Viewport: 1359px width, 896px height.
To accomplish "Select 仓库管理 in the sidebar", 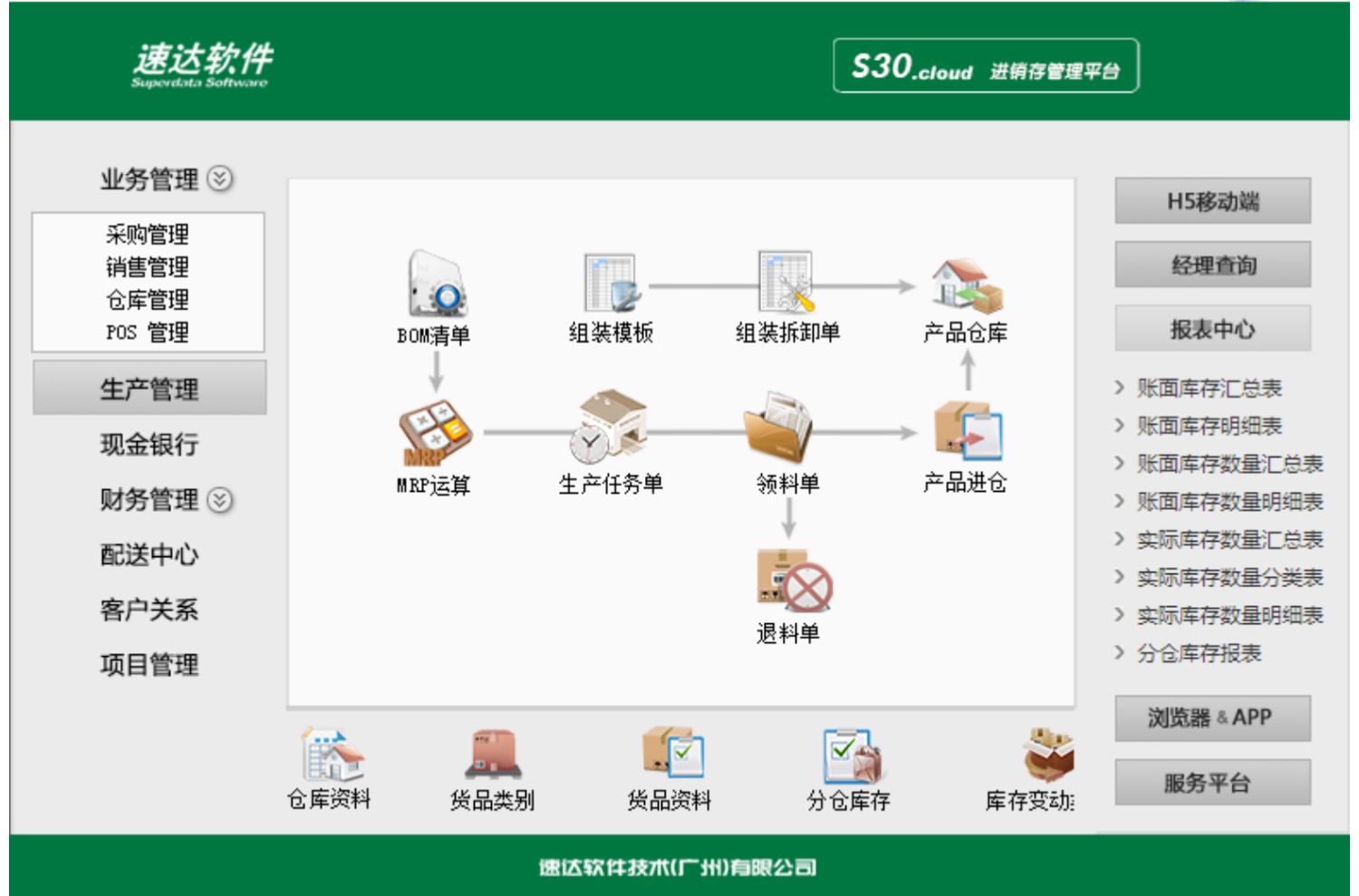I will [x=148, y=300].
